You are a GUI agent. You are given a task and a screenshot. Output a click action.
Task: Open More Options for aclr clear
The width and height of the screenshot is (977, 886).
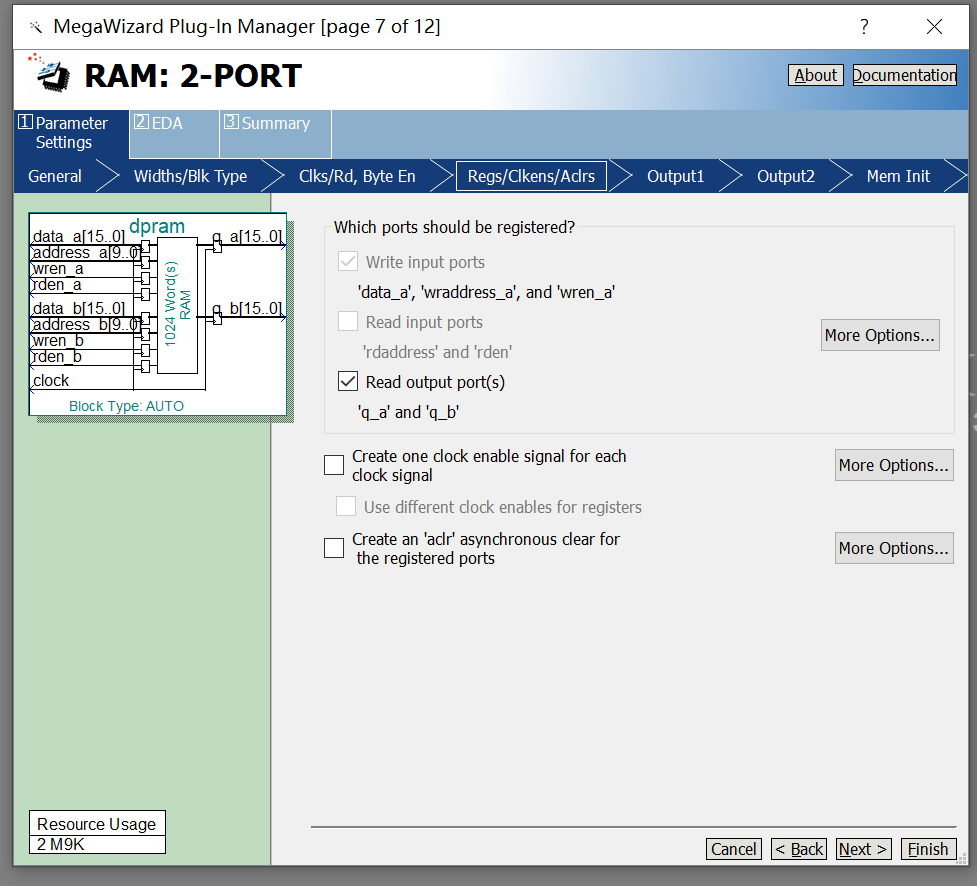tap(893, 548)
